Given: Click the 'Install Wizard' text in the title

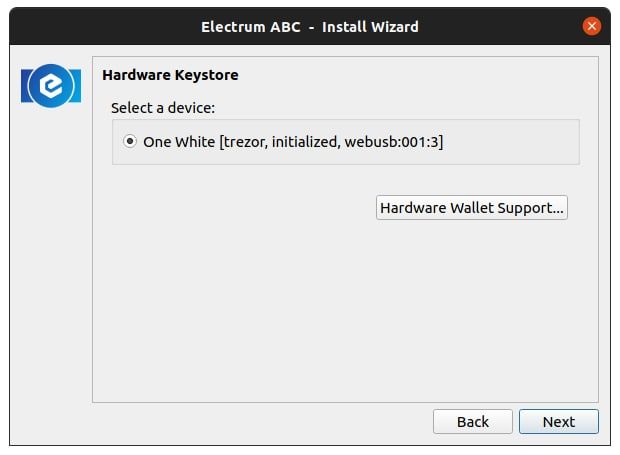Looking at the screenshot, I should tap(370, 25).
